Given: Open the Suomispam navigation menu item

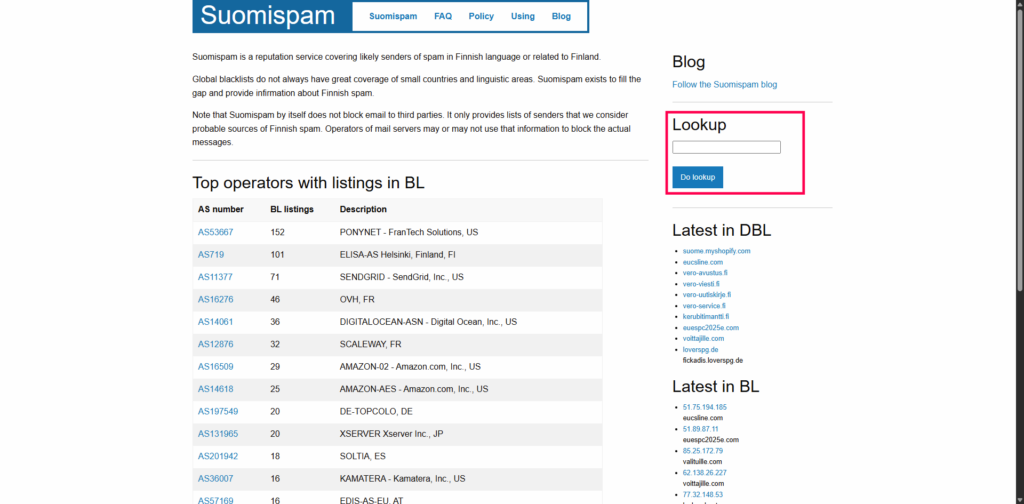Looking at the screenshot, I should coord(393,17).
